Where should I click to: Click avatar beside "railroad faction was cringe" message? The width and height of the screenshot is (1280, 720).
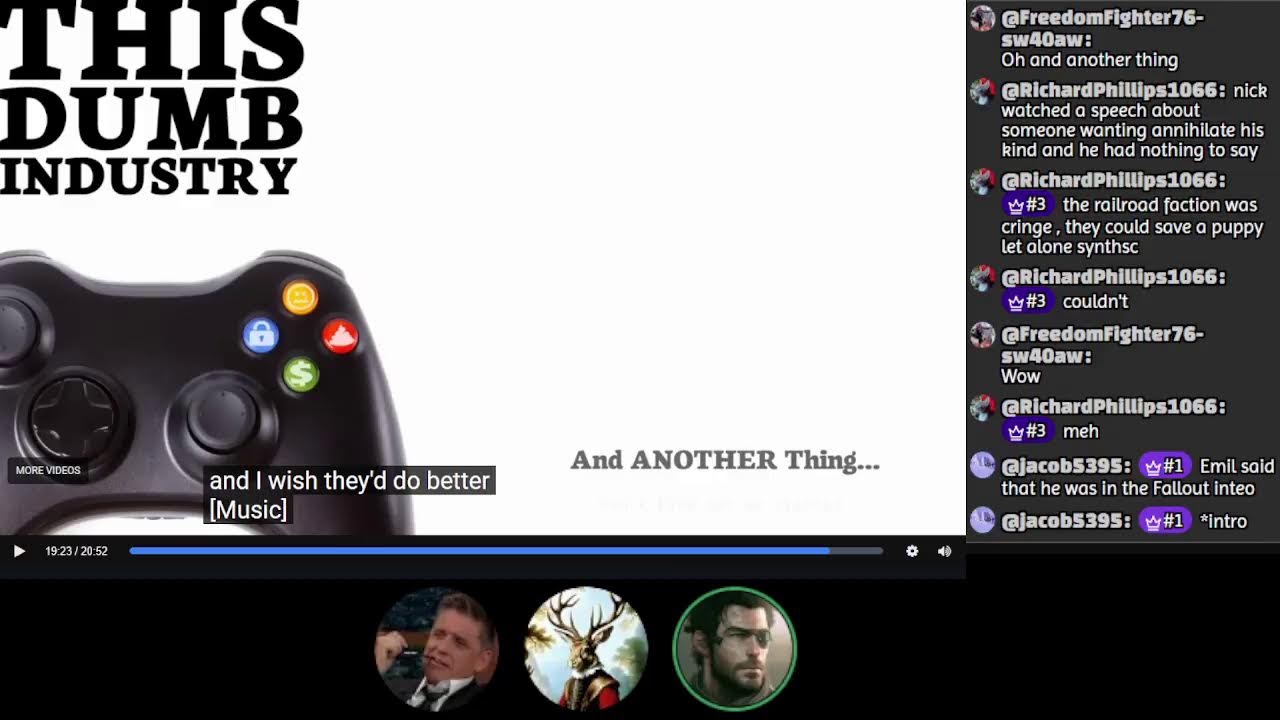tap(983, 181)
